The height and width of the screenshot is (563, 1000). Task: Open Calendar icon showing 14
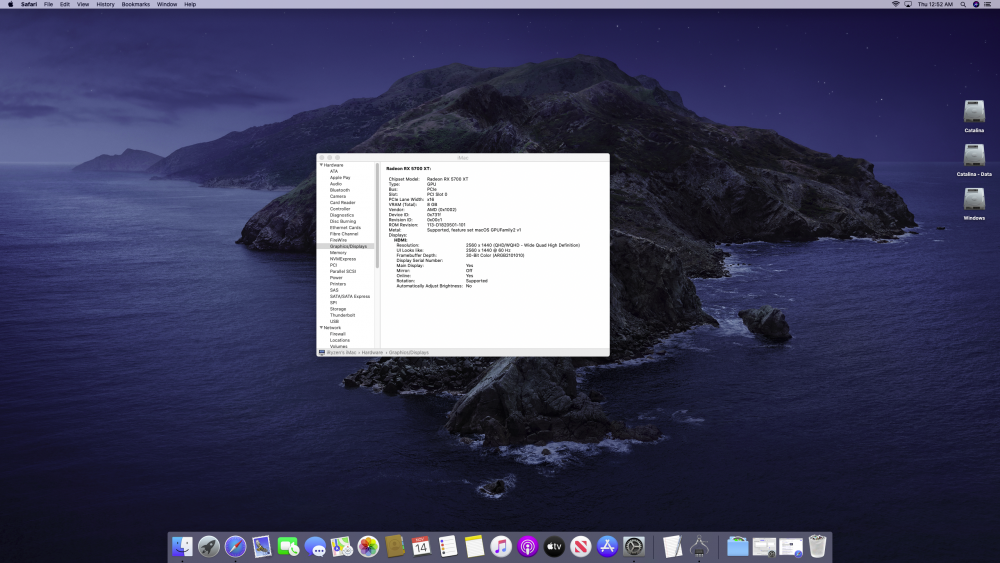pos(421,546)
